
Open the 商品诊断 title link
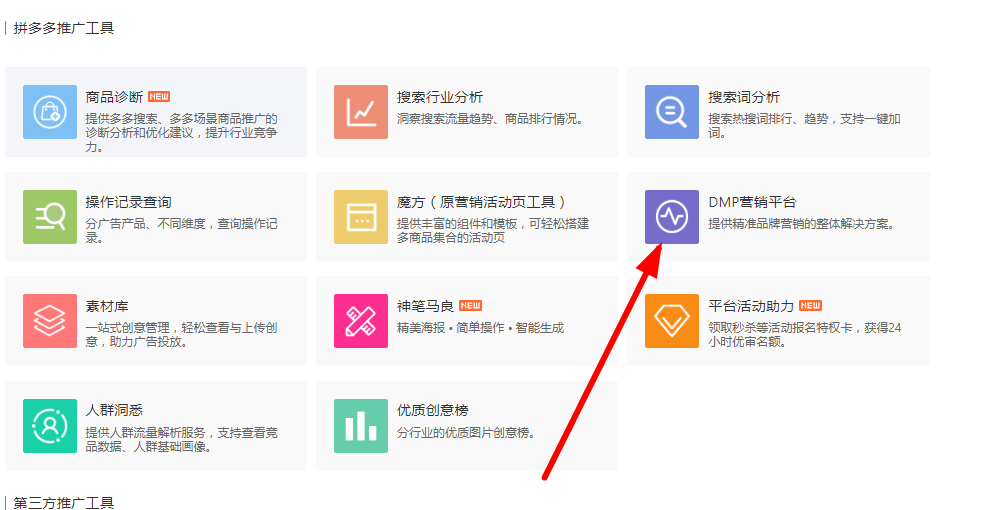(x=114, y=97)
